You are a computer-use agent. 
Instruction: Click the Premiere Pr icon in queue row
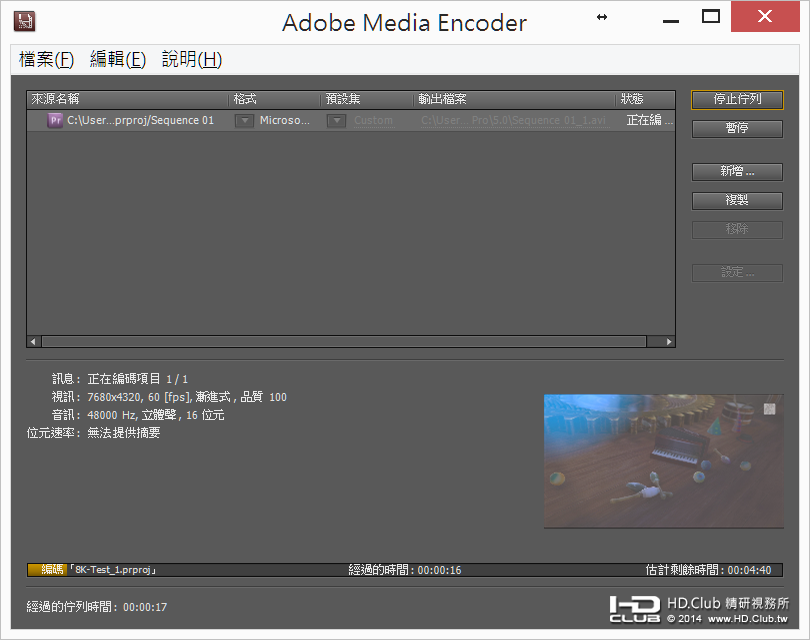click(x=55, y=120)
